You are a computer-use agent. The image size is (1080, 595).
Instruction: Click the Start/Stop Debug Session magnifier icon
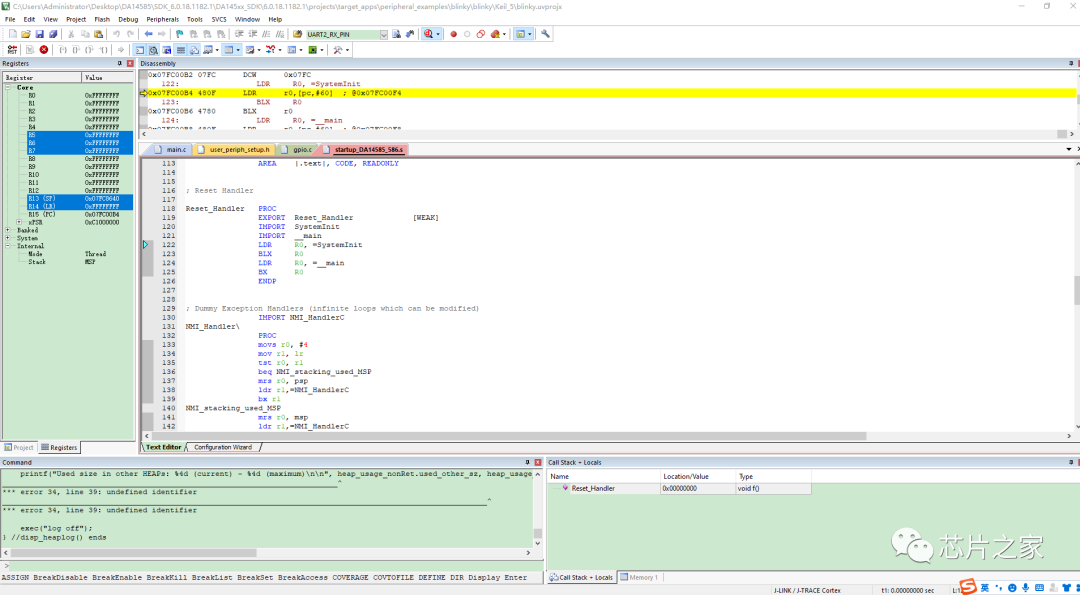pyautogui.click(x=428, y=34)
